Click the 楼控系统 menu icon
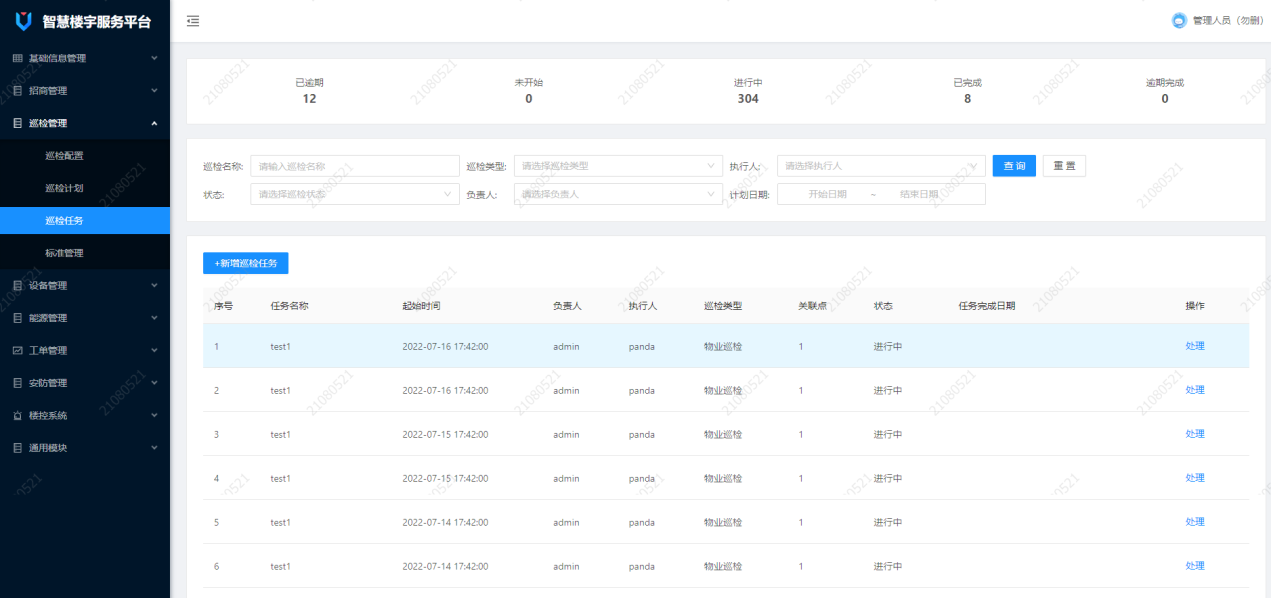This screenshot has width=1271, height=598. (17, 416)
